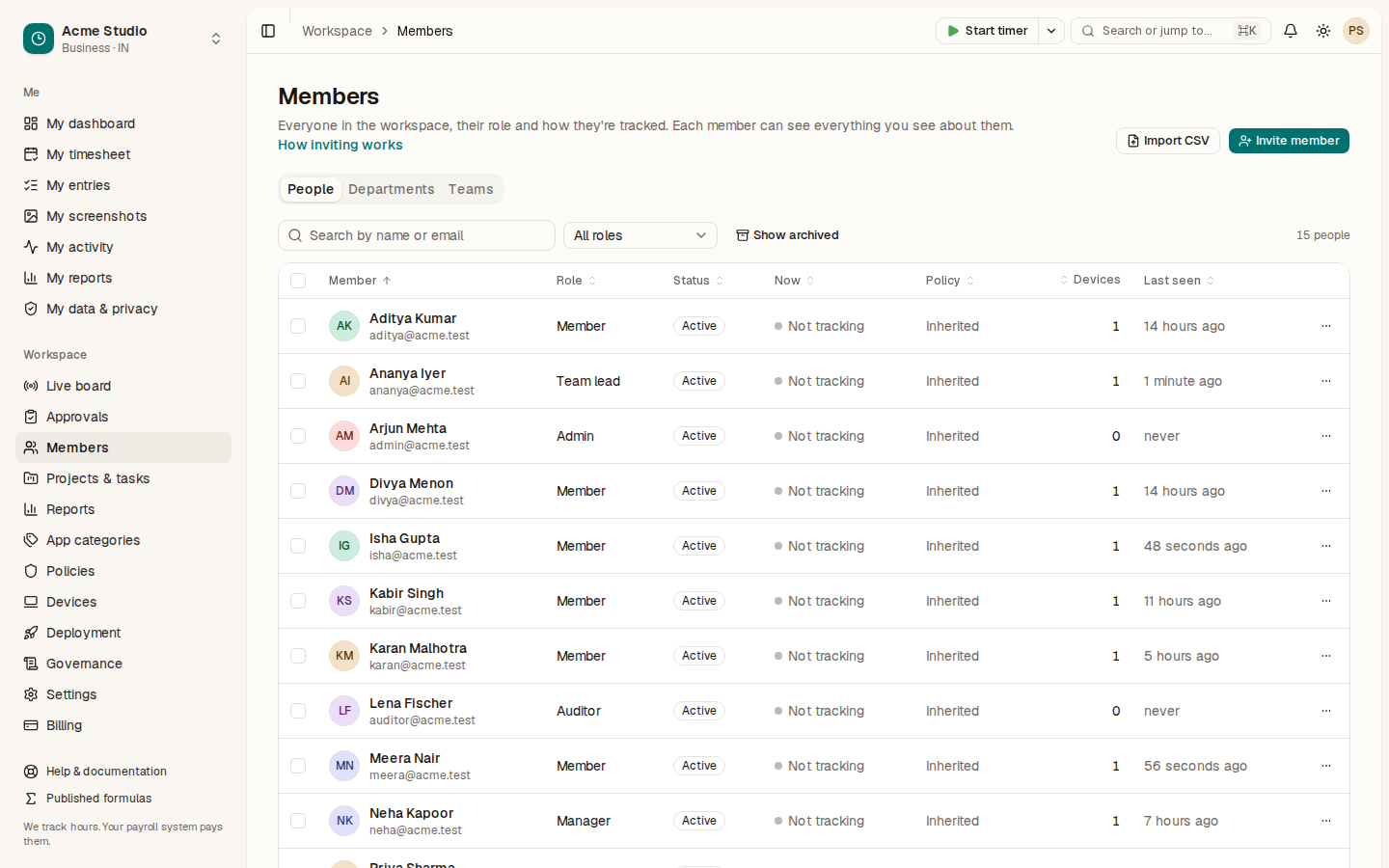The height and width of the screenshot is (868, 1389).
Task: Click Import CSV
Action: [1168, 141]
